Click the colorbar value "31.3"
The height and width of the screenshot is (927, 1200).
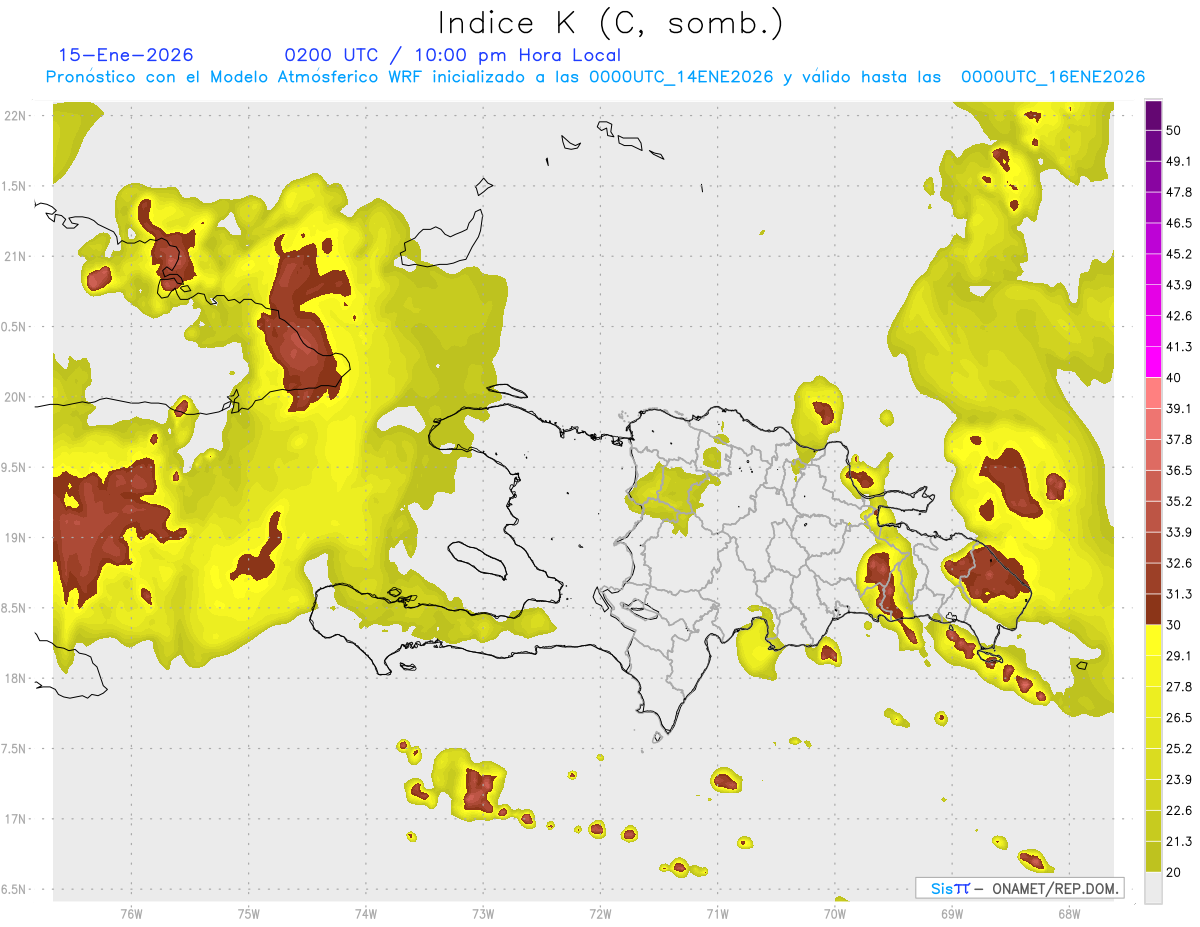[1178, 595]
